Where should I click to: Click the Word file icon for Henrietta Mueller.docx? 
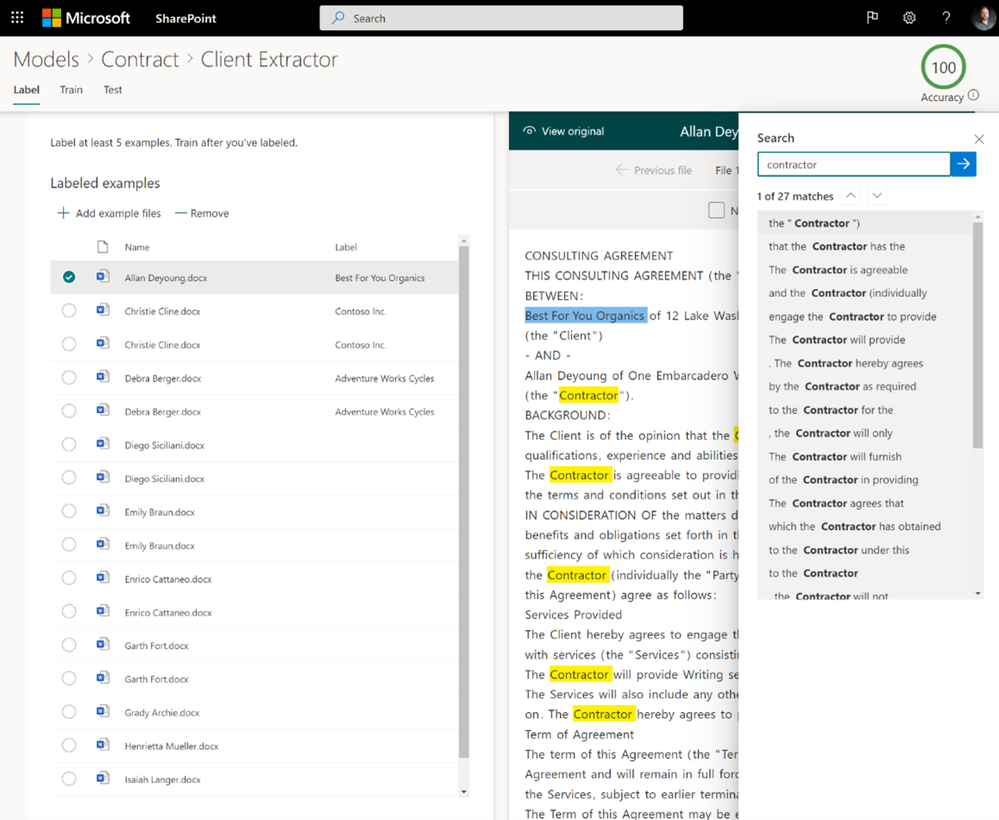tap(102, 745)
